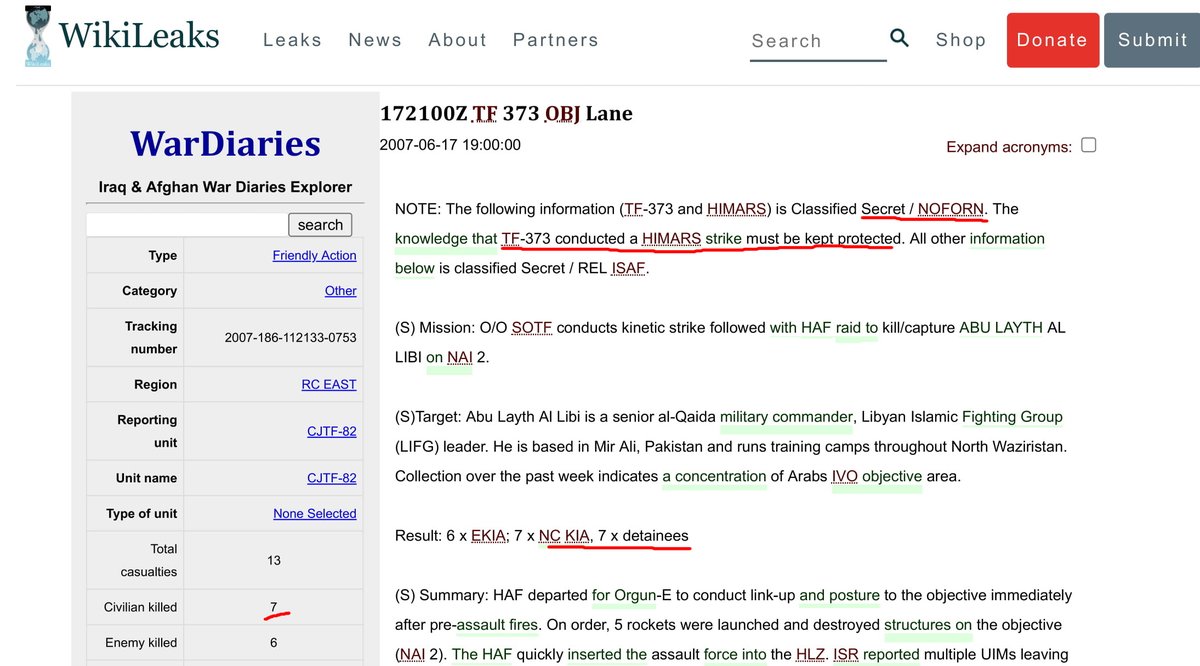Click the HIMARS acronym in the NOTE line

pos(737,209)
